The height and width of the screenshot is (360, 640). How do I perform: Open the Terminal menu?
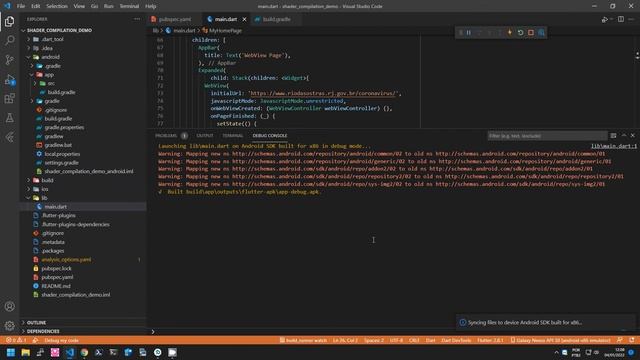coord(129,6)
